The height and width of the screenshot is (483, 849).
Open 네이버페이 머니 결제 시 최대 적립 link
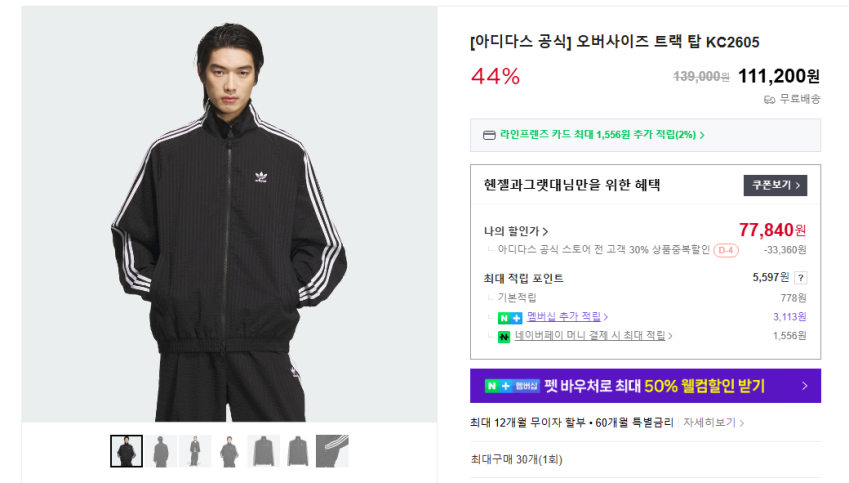pyautogui.click(x=594, y=336)
